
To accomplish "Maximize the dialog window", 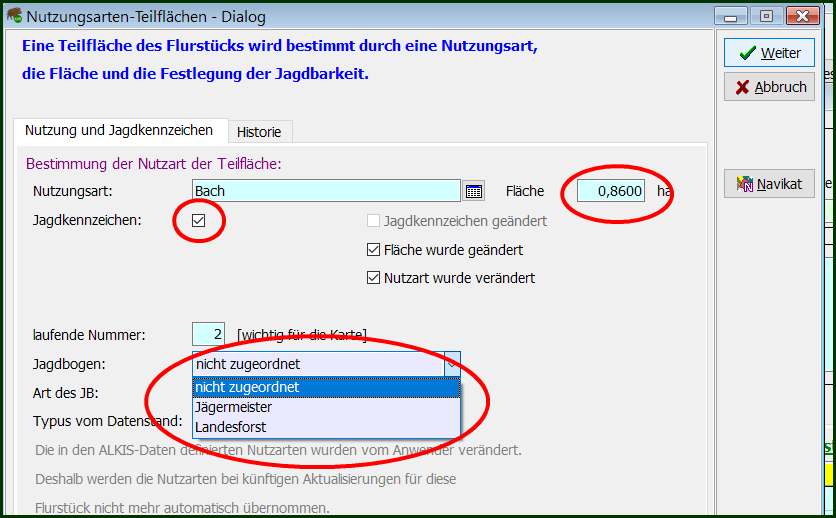I will tap(766, 16).
